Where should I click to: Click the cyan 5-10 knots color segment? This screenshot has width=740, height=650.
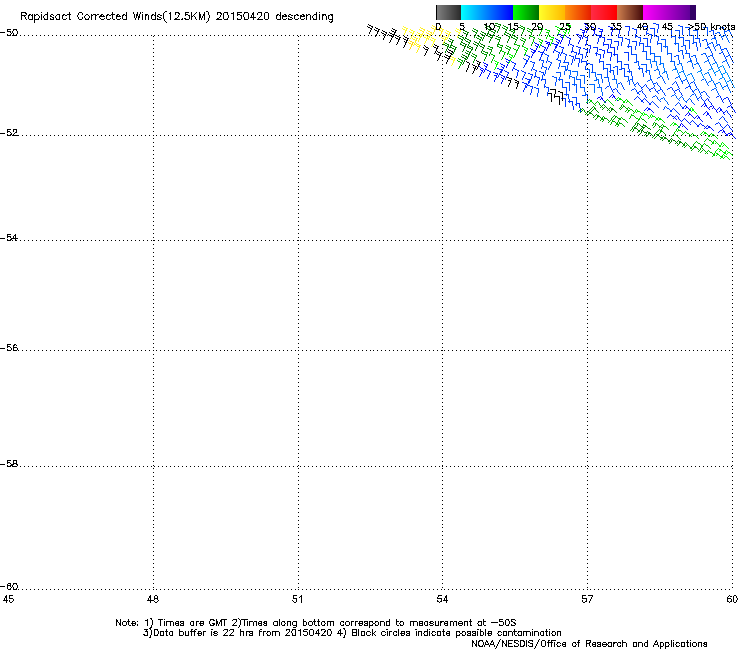(x=474, y=12)
